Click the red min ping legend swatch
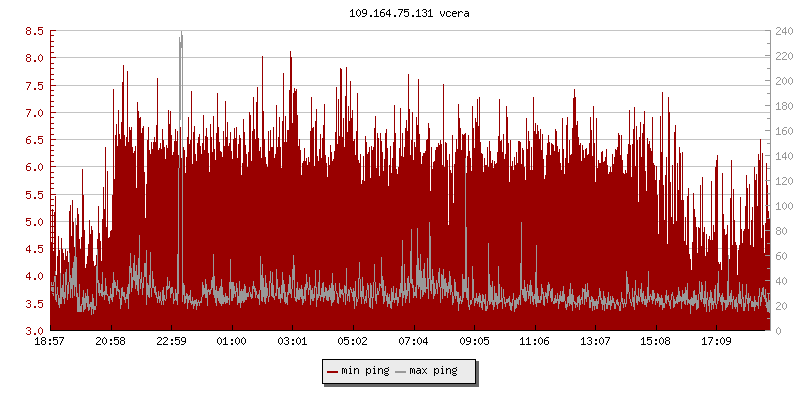Screen dimensions: 800x400 pos(331,371)
